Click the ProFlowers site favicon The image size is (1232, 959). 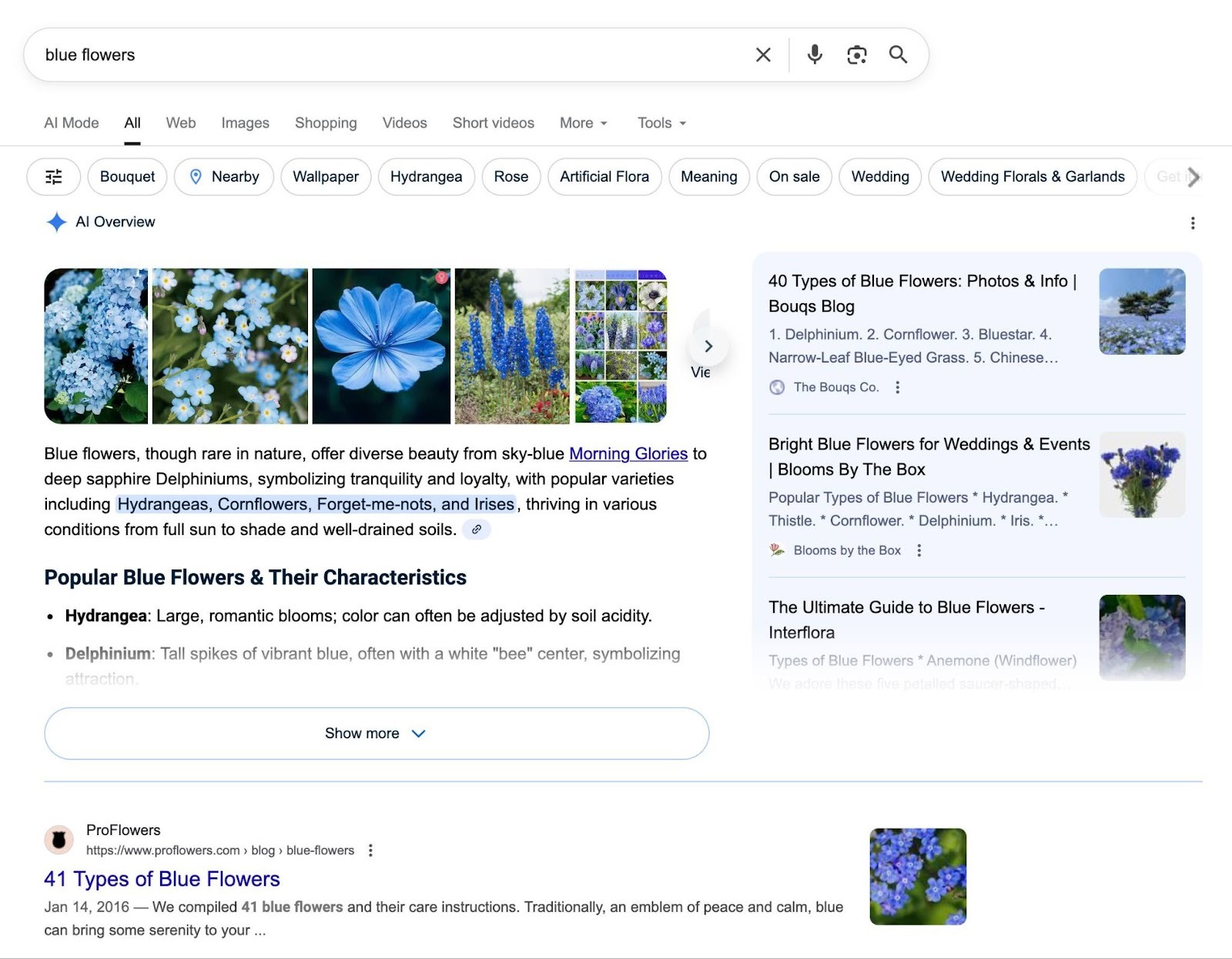coord(58,840)
